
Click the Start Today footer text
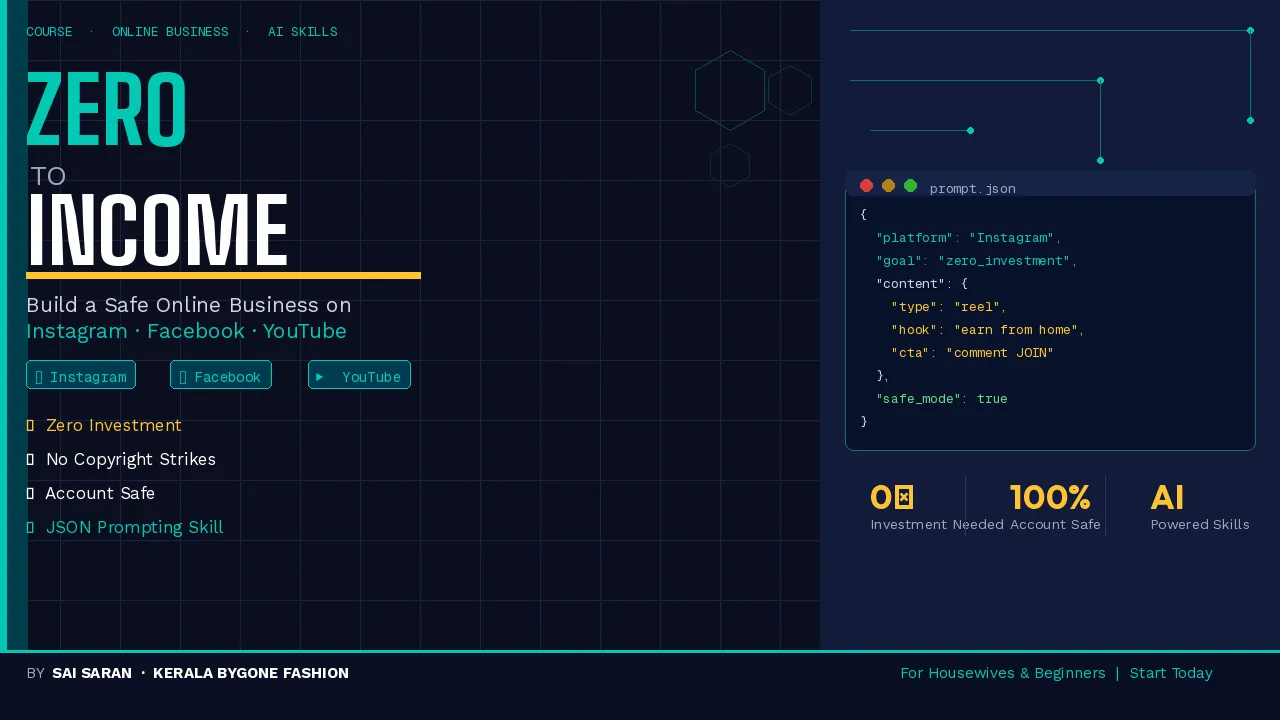point(1171,673)
